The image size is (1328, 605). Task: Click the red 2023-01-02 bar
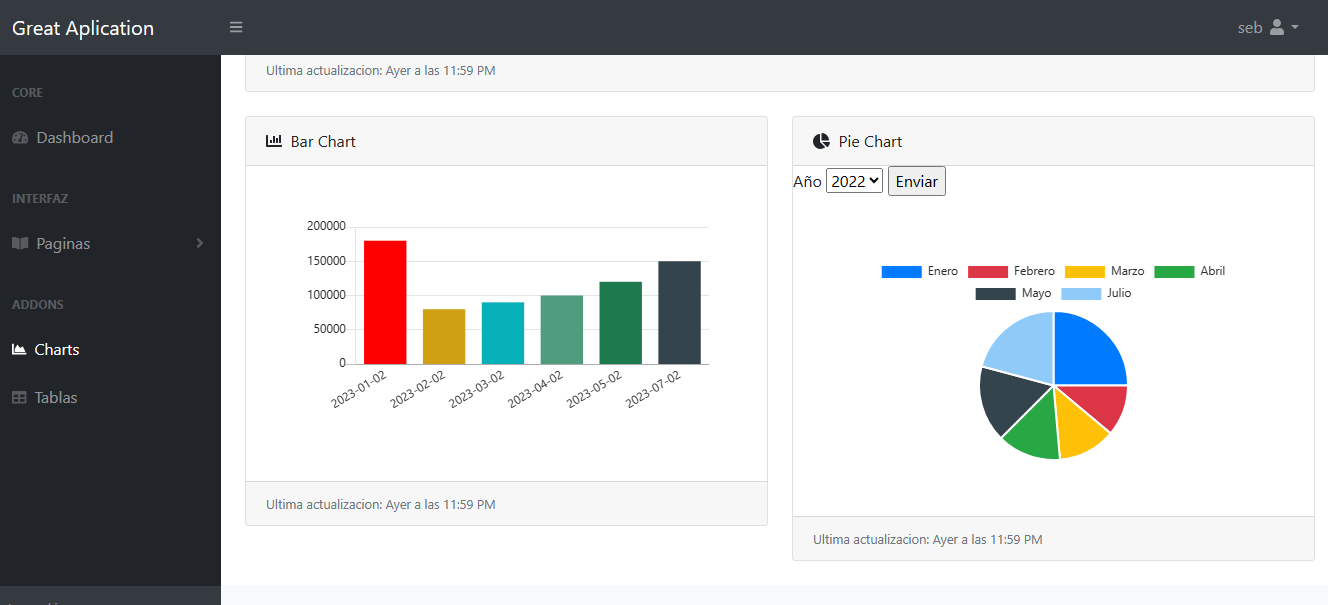point(385,302)
